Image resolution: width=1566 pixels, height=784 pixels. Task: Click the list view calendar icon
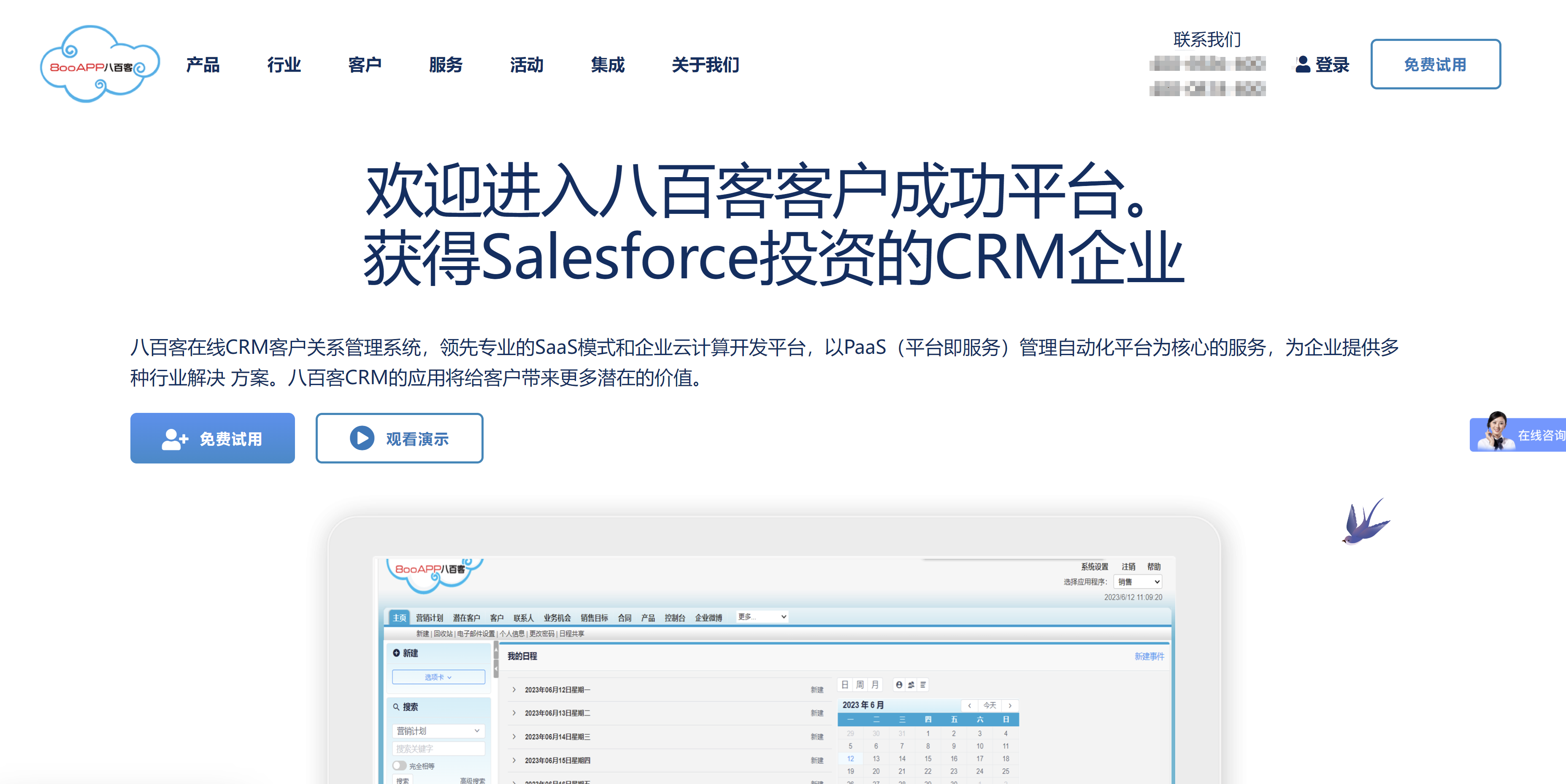pos(923,684)
